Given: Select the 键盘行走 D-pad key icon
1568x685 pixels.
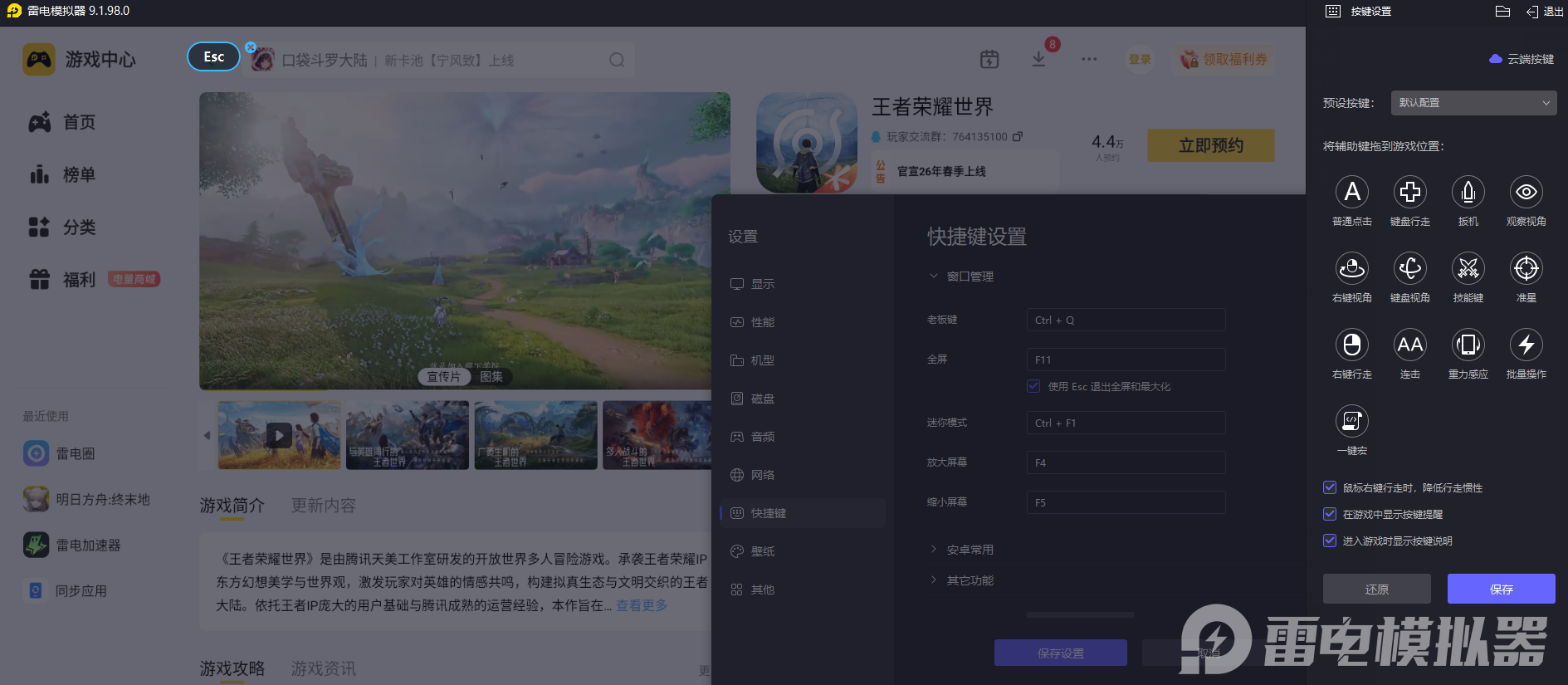Looking at the screenshot, I should (x=1409, y=193).
